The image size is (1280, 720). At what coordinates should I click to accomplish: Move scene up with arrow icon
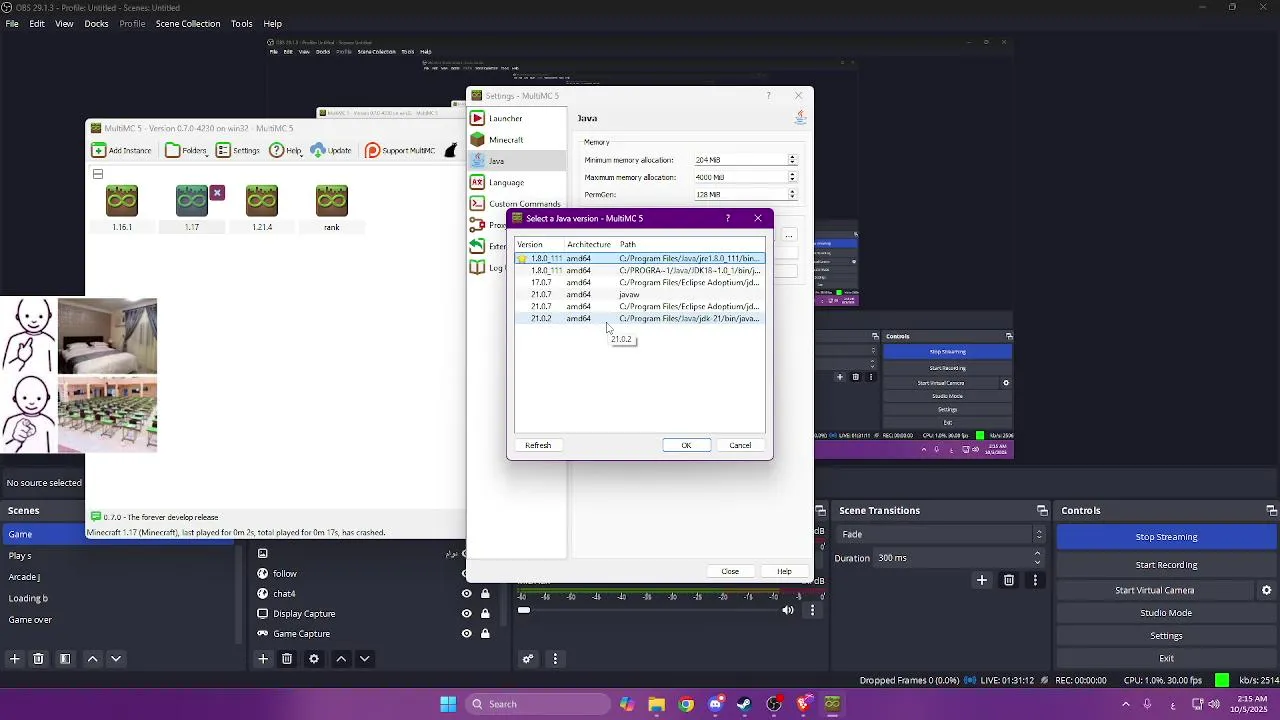click(x=92, y=659)
